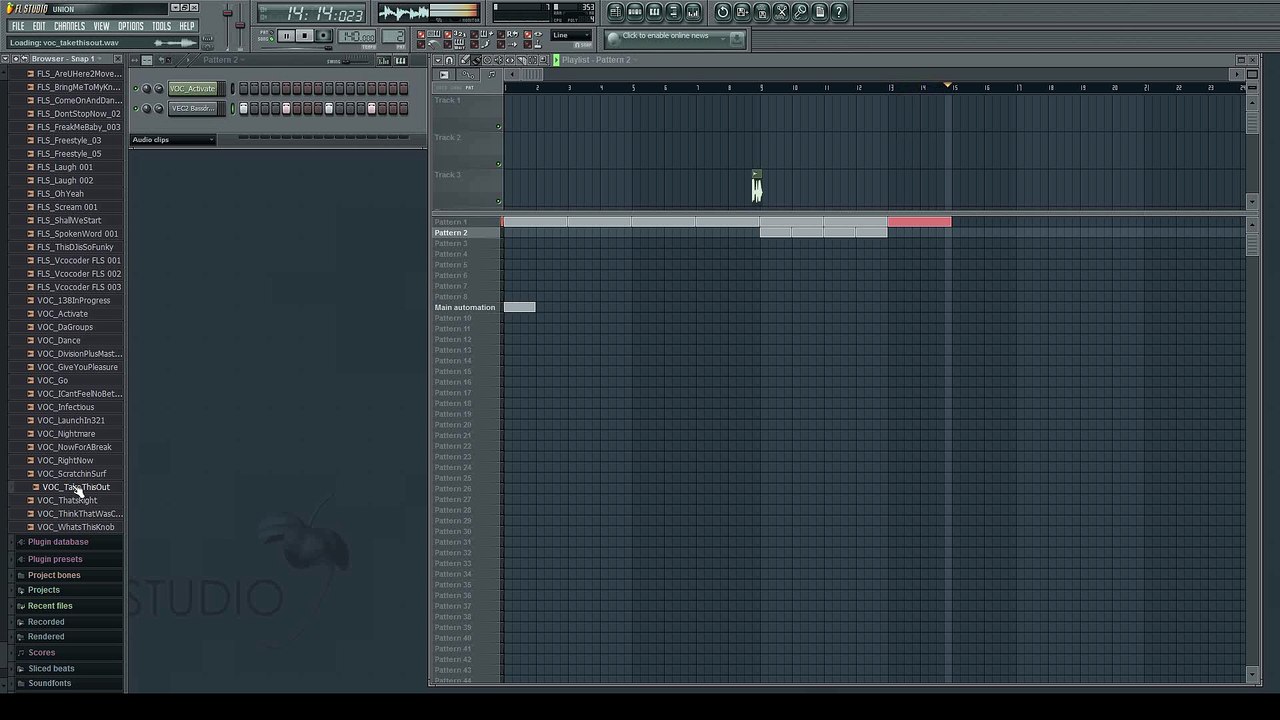This screenshot has height=720, width=1280.
Task: Open the EDIT menu
Action: click(x=39, y=26)
